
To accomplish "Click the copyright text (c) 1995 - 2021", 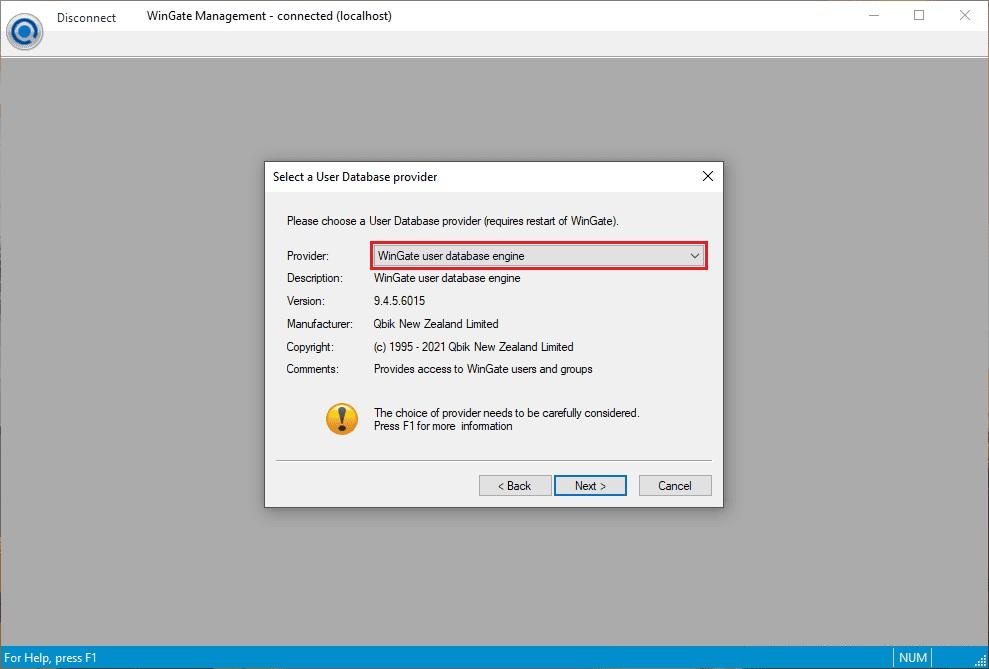I will [473, 347].
